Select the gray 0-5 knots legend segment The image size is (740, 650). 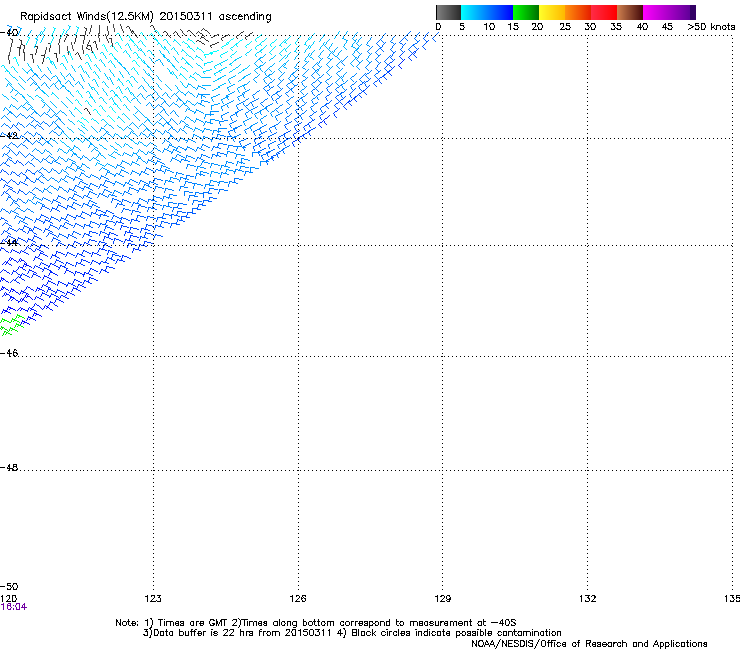pyautogui.click(x=448, y=12)
